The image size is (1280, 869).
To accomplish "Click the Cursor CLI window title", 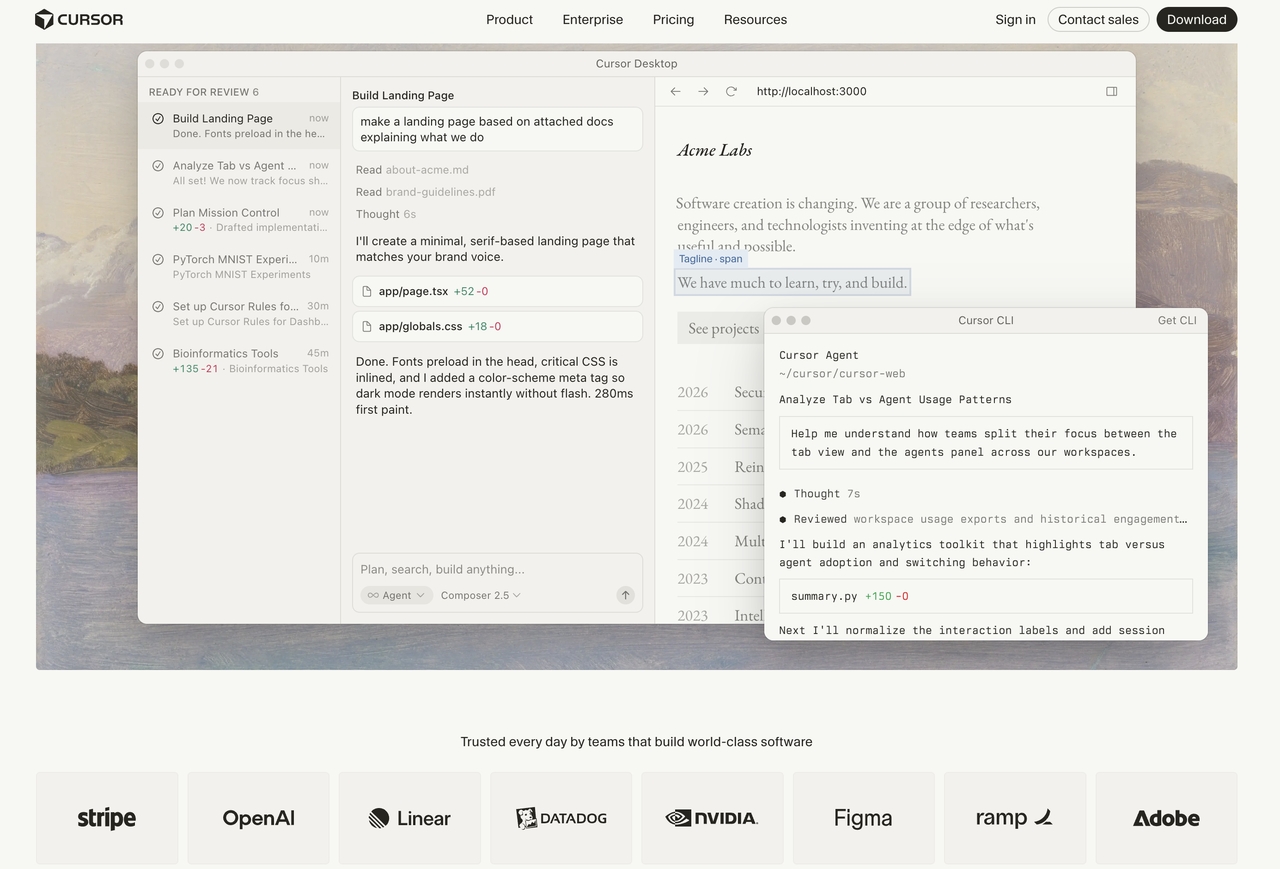I will [986, 320].
